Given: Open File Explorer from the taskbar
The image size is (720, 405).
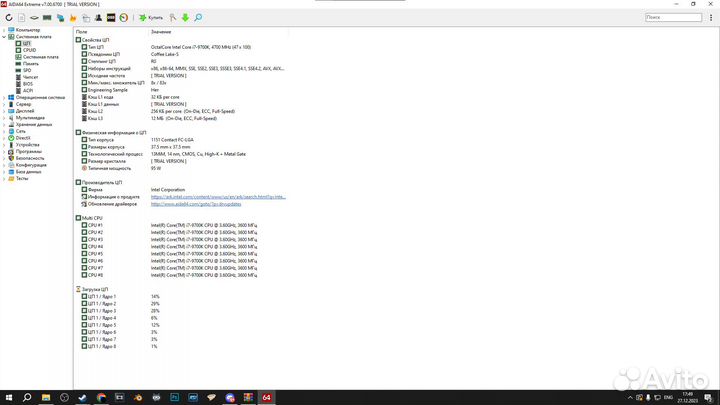Looking at the screenshot, I should coord(46,397).
